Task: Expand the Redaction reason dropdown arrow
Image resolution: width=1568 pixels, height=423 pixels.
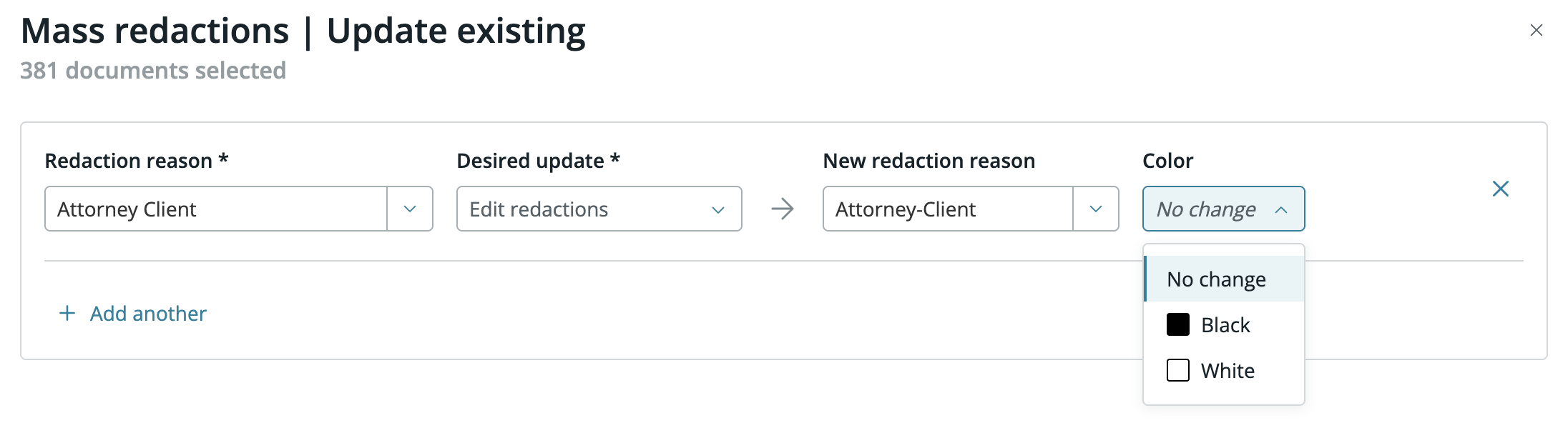Action: click(x=410, y=209)
